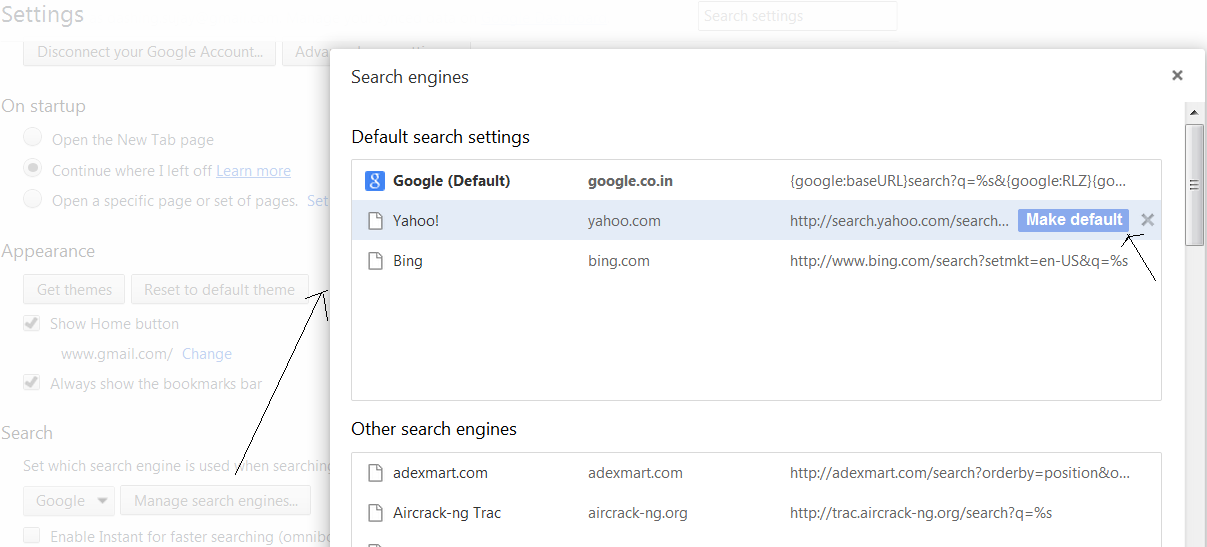Click the adexmart.com search URL

(x=960, y=473)
